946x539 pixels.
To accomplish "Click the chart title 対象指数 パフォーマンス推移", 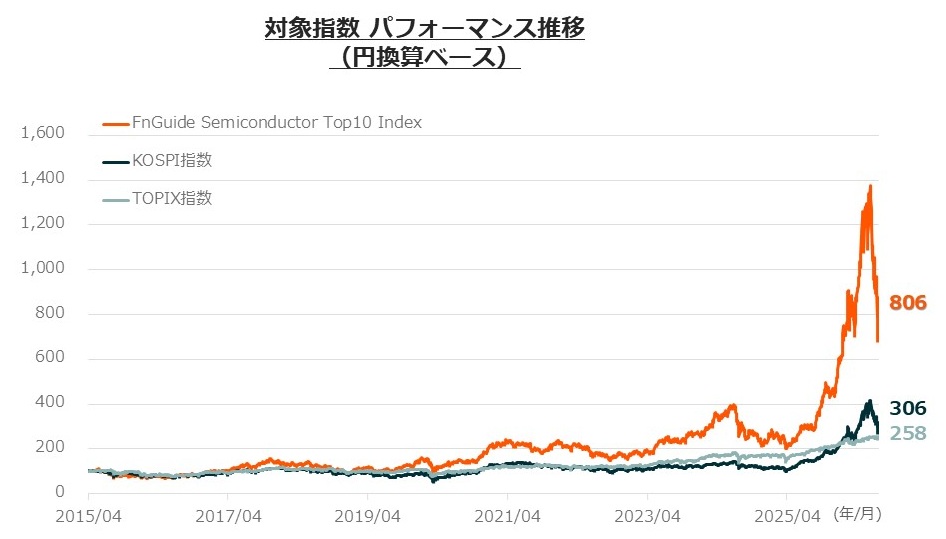I will coord(425,28).
